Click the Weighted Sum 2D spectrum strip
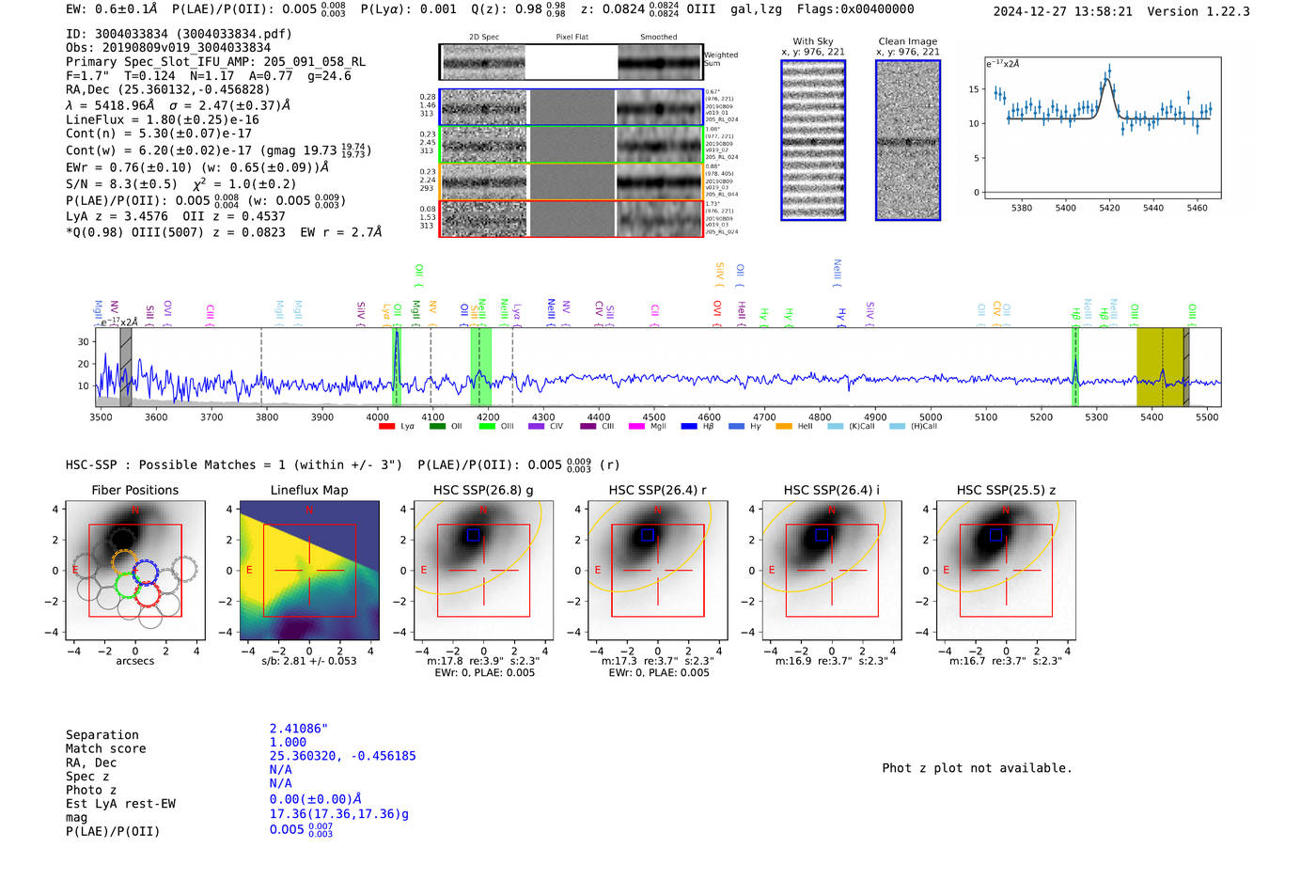 (571, 62)
